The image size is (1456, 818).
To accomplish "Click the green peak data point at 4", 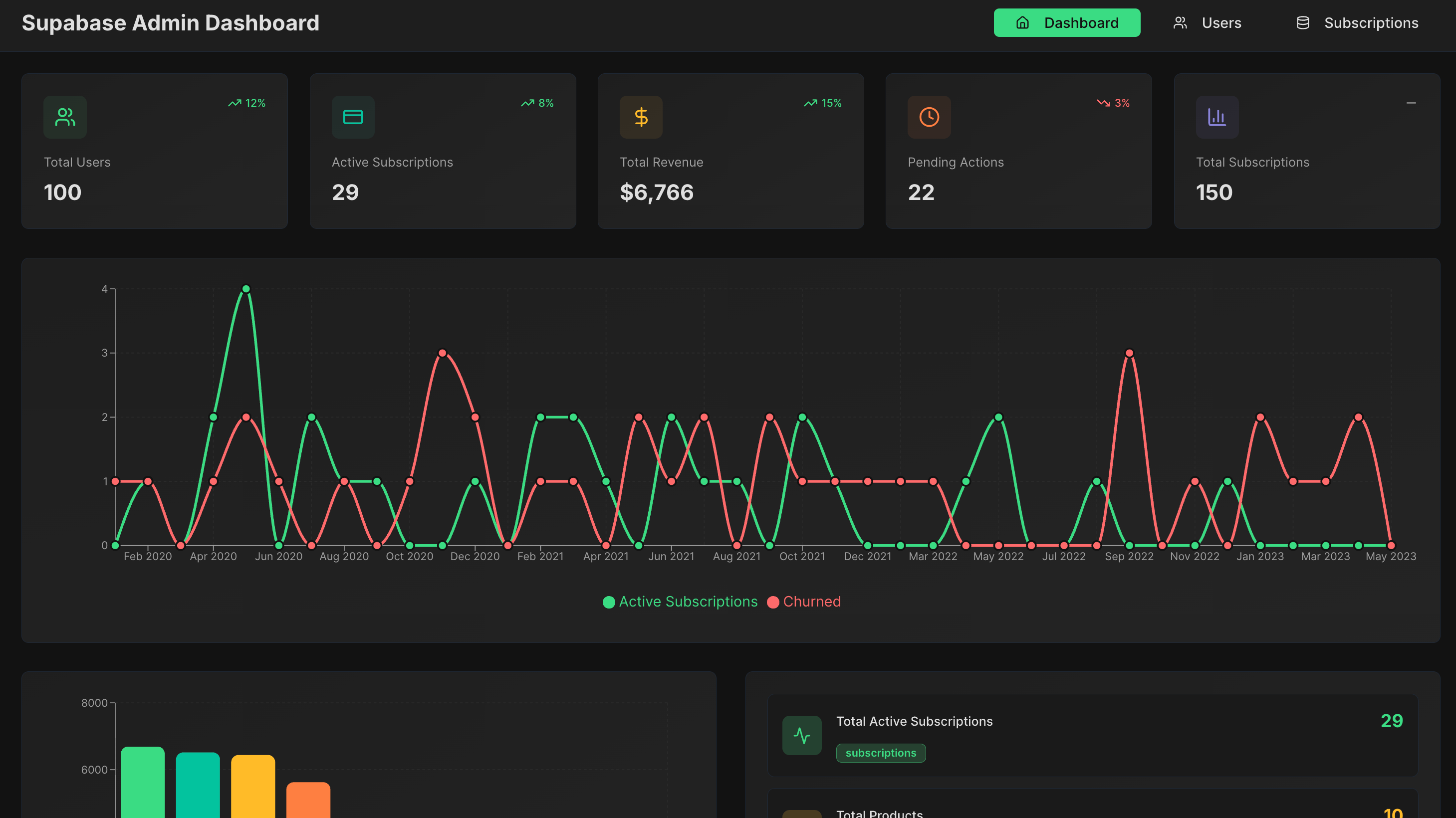I will (246, 289).
